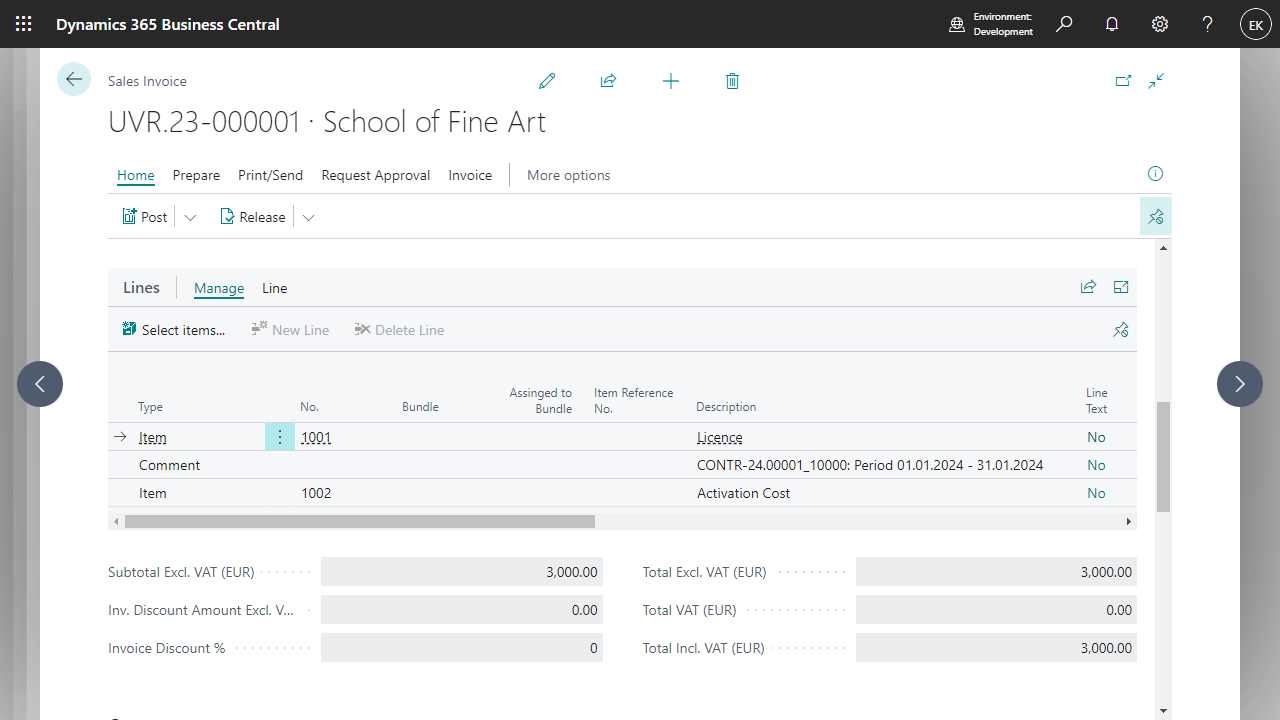Toggle the FactBox information pane icon

[1155, 174]
